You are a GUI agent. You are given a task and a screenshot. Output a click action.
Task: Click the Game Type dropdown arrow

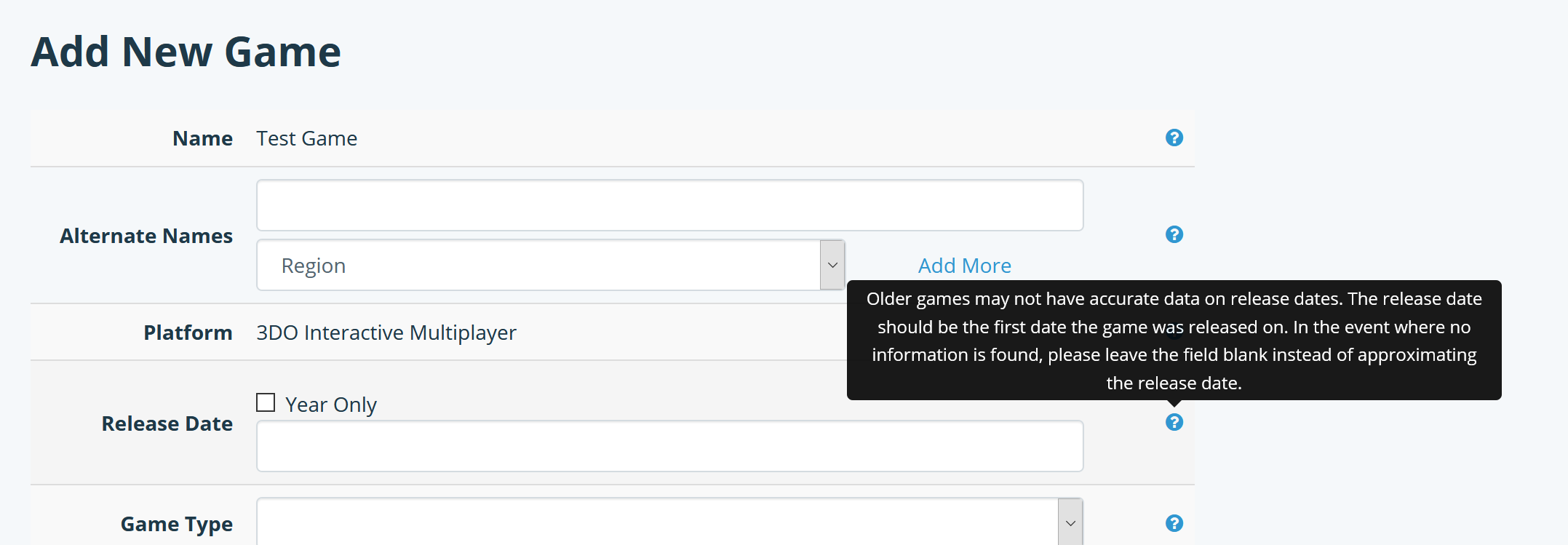1070,522
